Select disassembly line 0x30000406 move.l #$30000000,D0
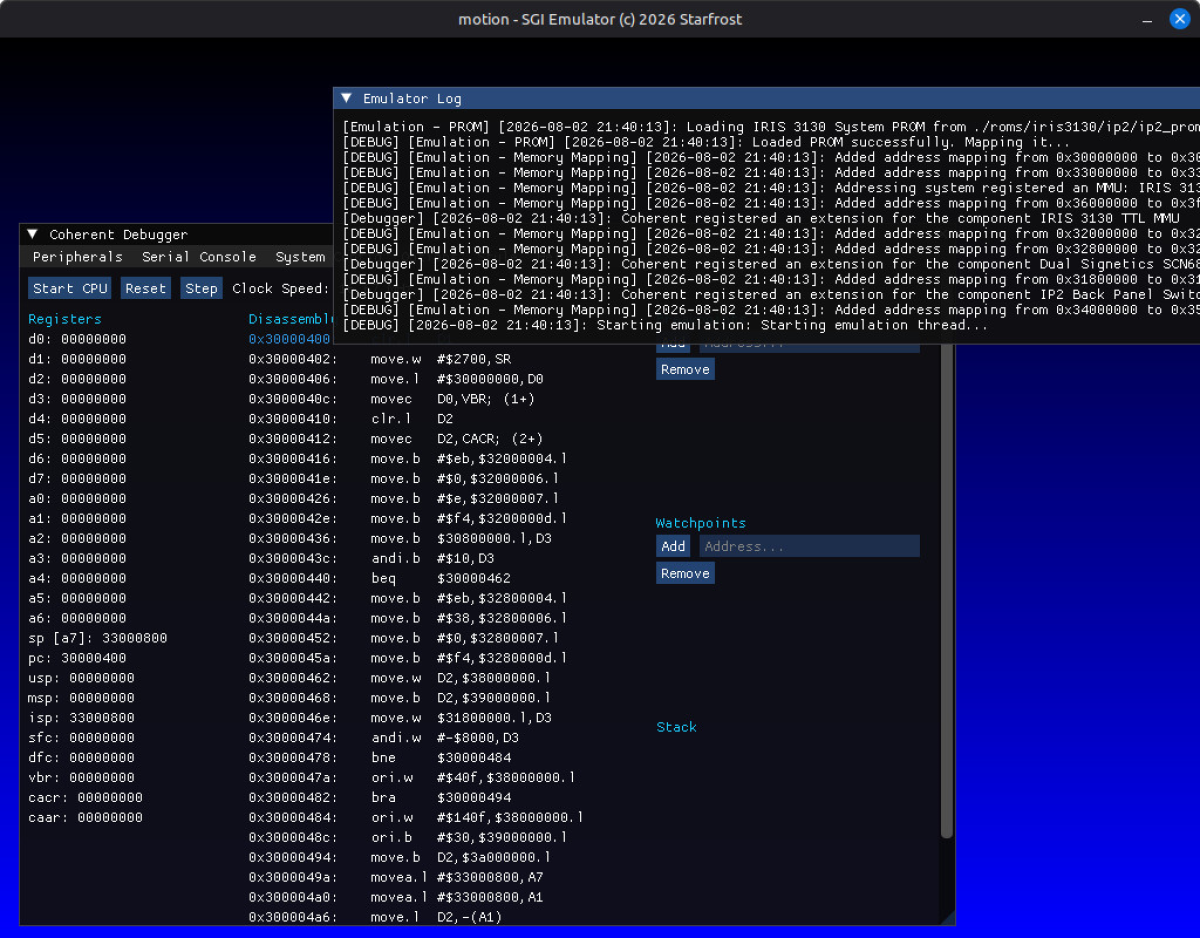This screenshot has height=938, width=1200. [396, 379]
